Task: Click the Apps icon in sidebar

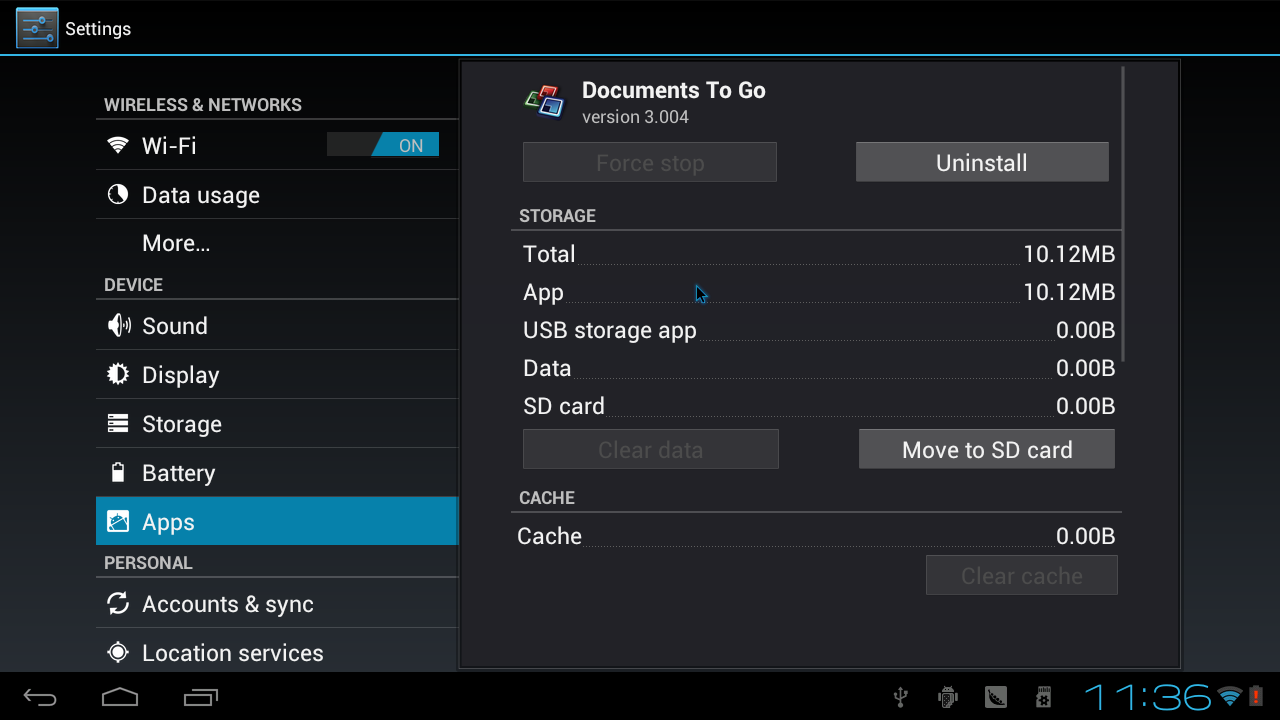Action: 118,521
